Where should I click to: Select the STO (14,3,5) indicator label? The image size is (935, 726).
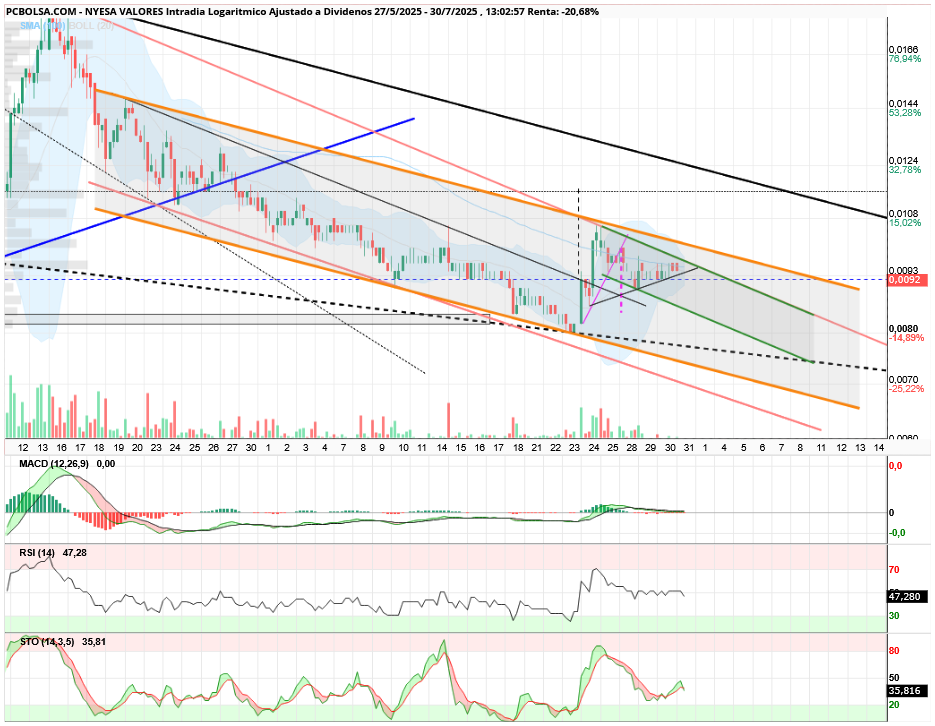47,642
